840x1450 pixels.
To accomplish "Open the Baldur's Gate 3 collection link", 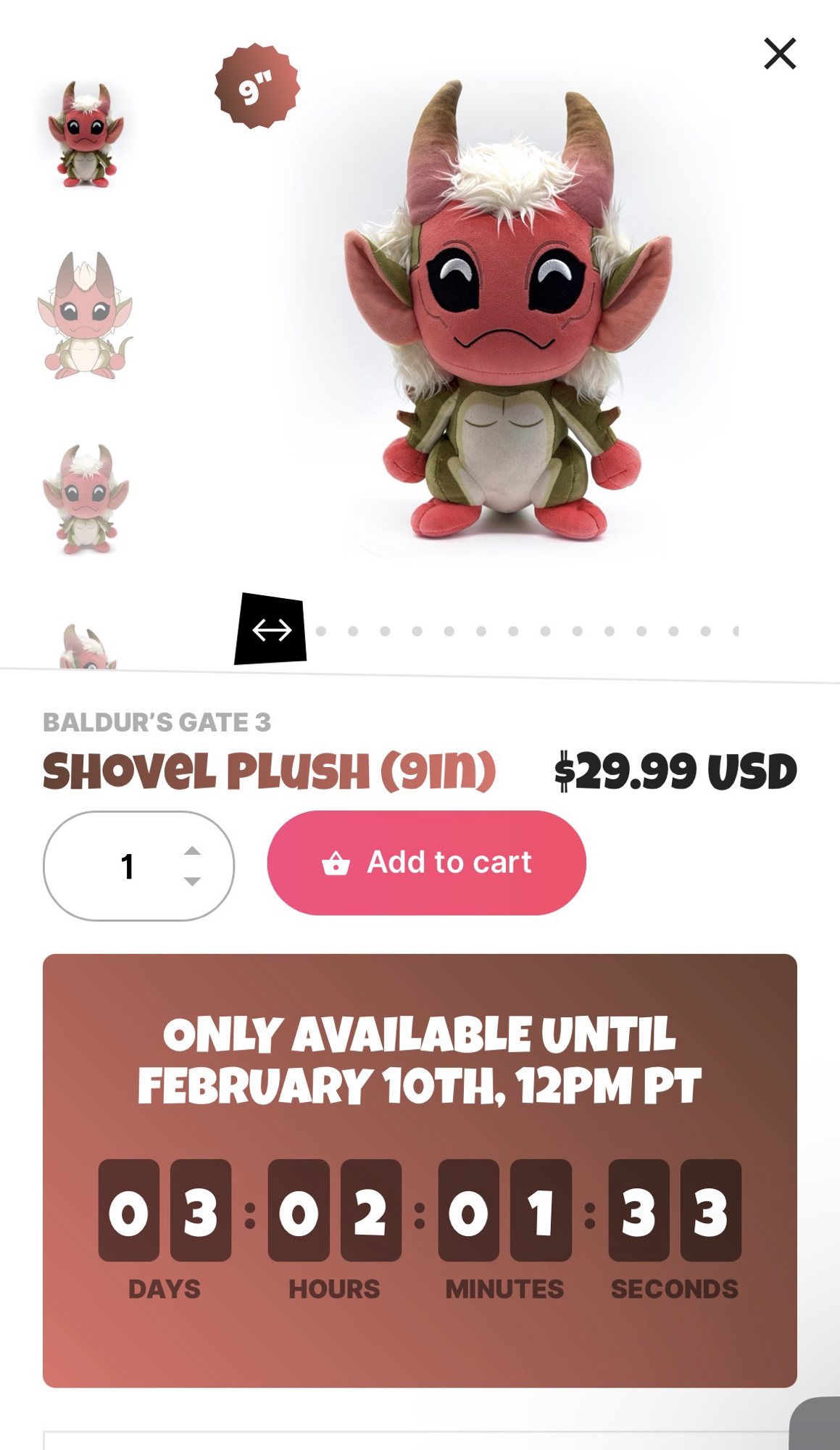I will point(157,722).
